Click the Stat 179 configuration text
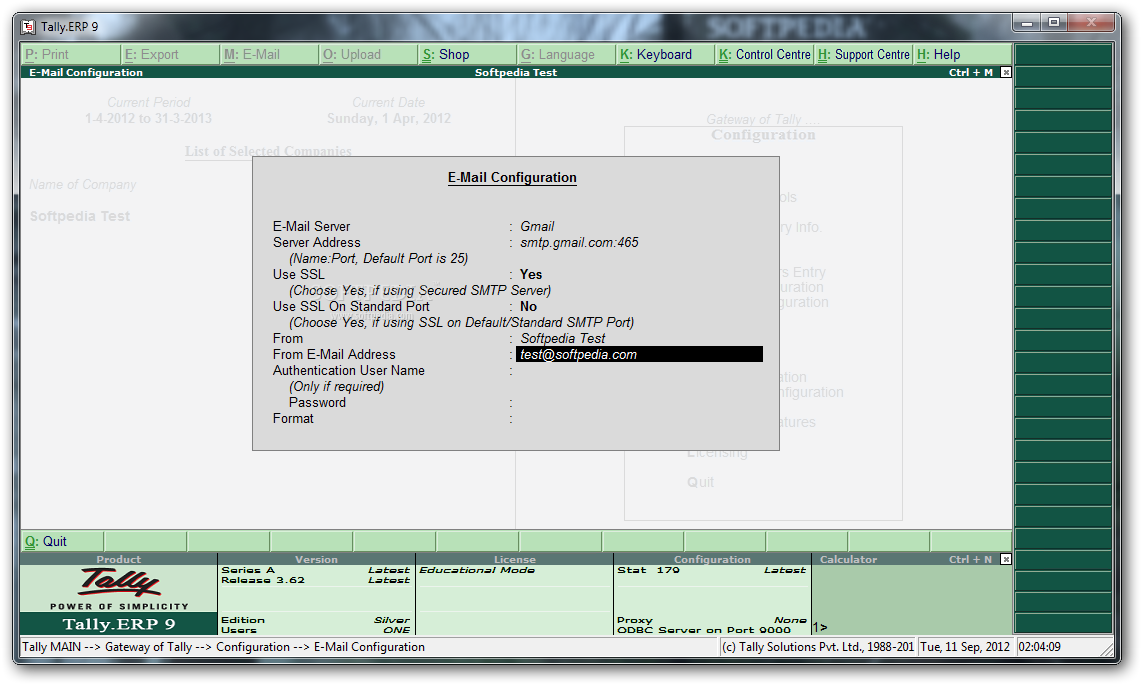 [x=648, y=570]
